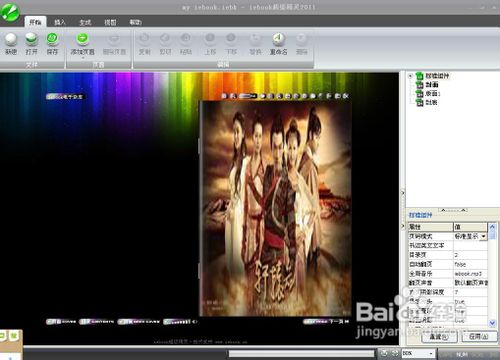This screenshot has height=360, width=500.
Task: Click the CONTENTS navigation button in preview
Action: 97,322
